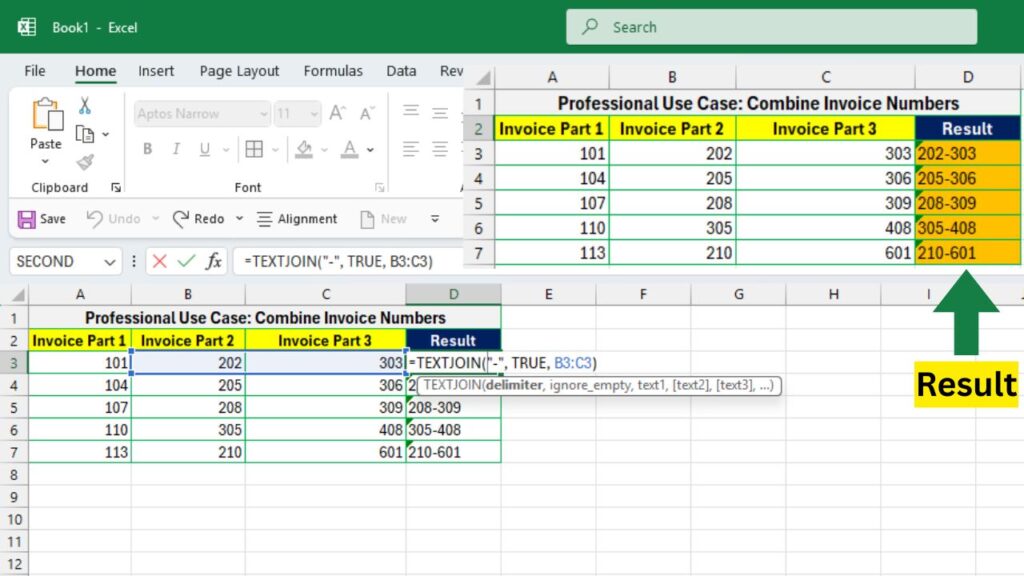Screen dimensions: 1024x576
Task: Click the Select All corner triangle
Action: point(17,295)
